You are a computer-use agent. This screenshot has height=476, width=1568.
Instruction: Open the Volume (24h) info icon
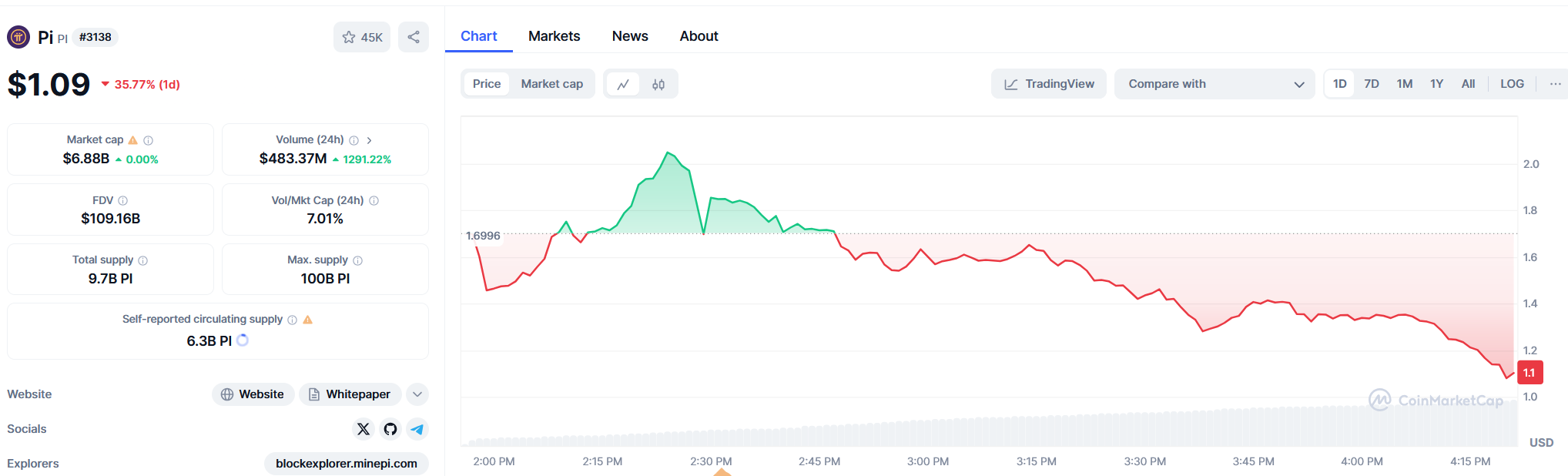click(354, 140)
